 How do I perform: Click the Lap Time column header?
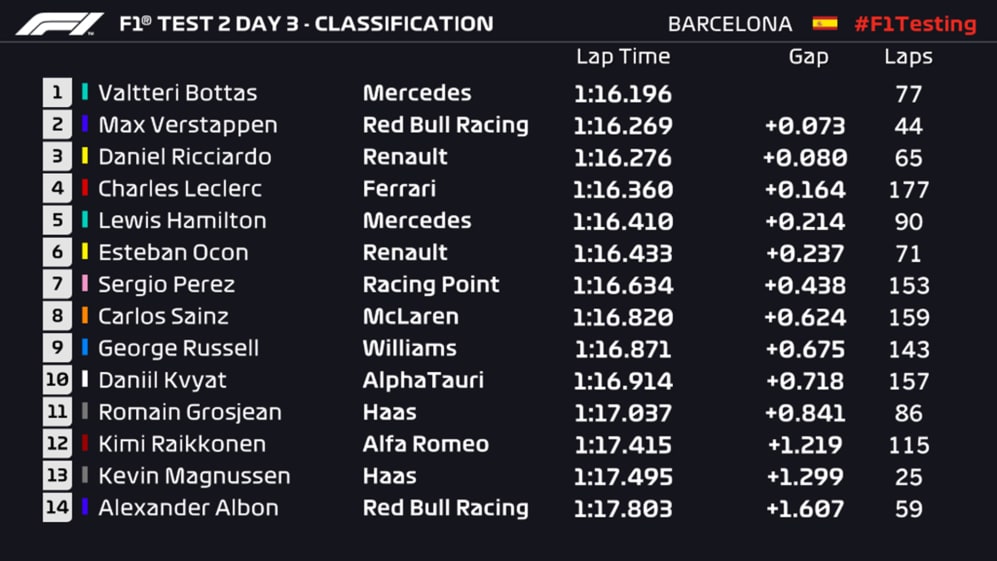click(623, 57)
